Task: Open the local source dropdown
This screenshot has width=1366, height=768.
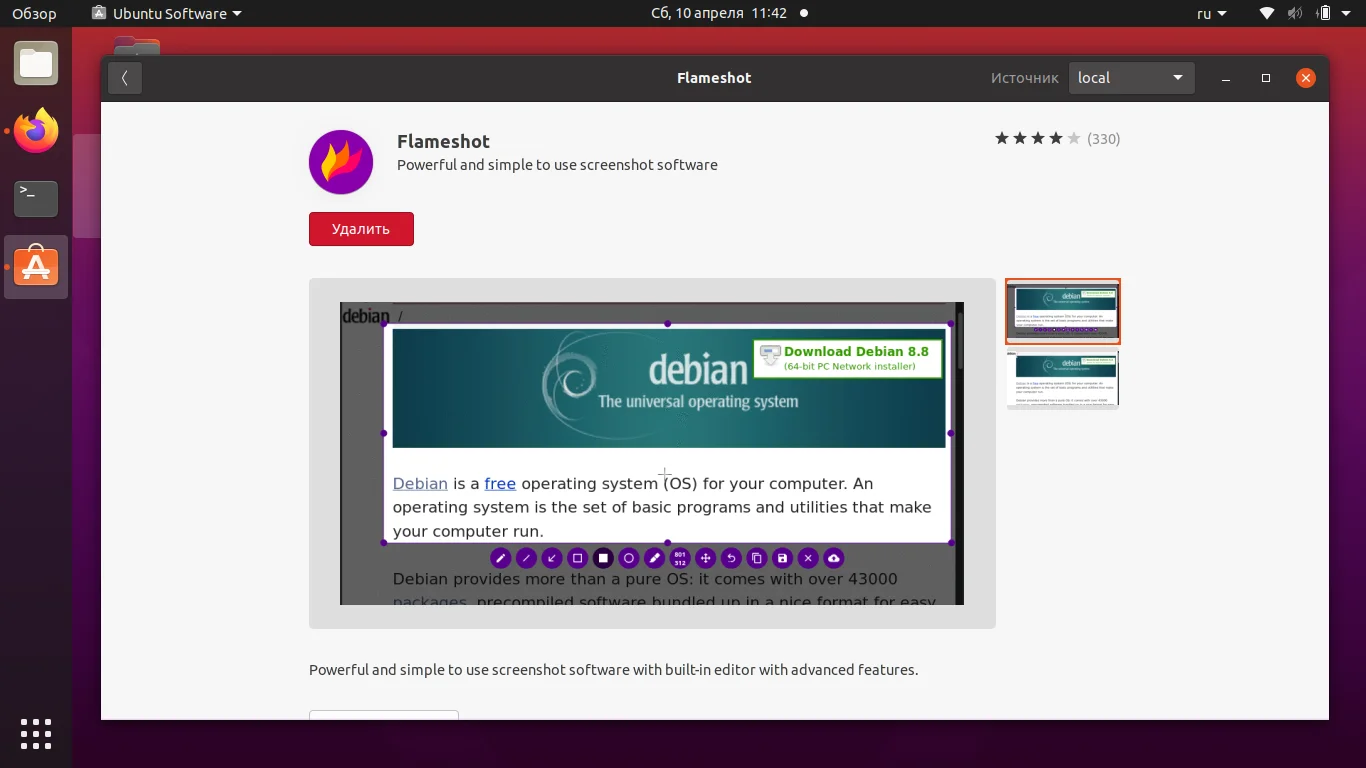Action: click(1131, 77)
